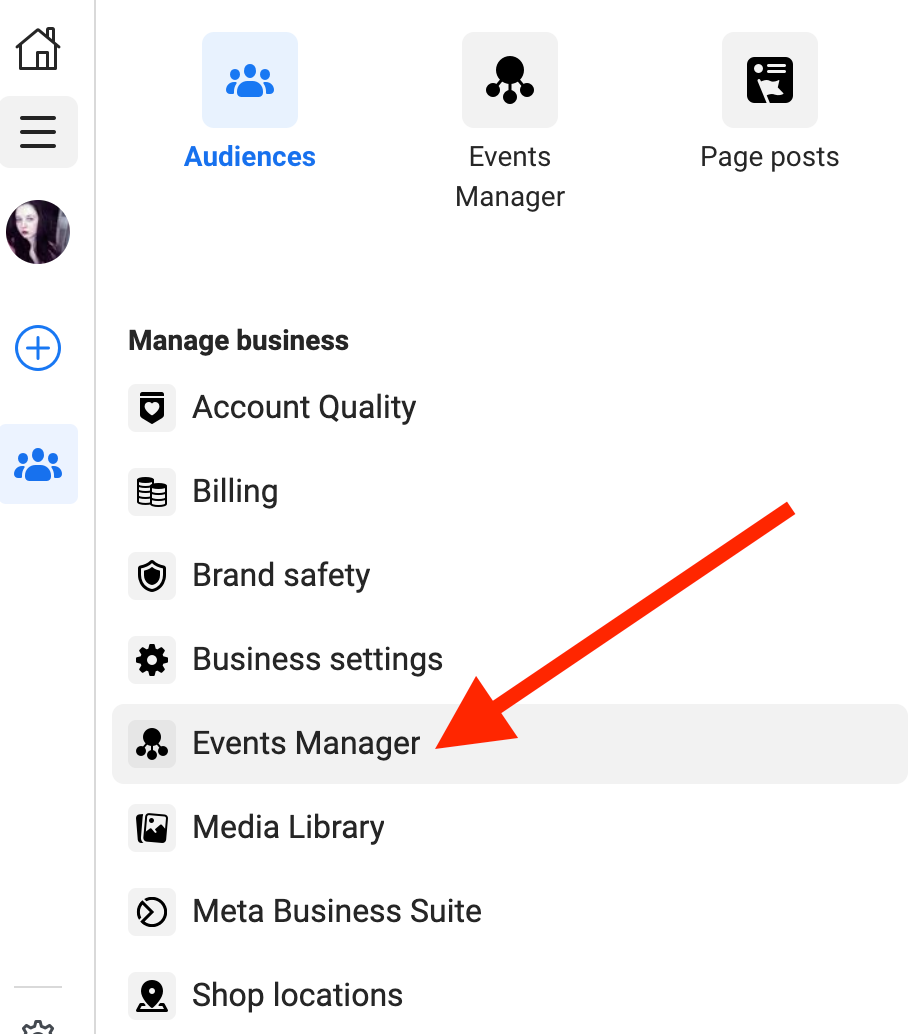Open Shop locations menu item
The height and width of the screenshot is (1034, 922).
[297, 996]
